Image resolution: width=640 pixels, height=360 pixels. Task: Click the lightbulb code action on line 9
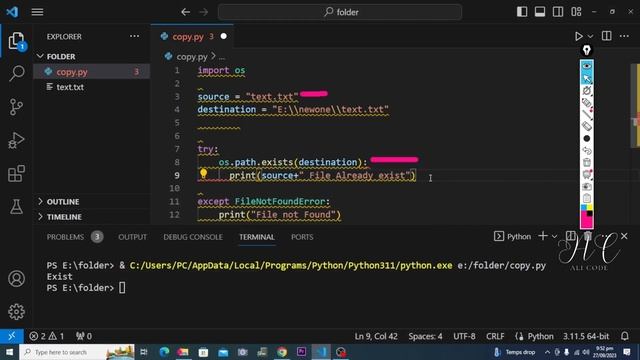(x=203, y=174)
